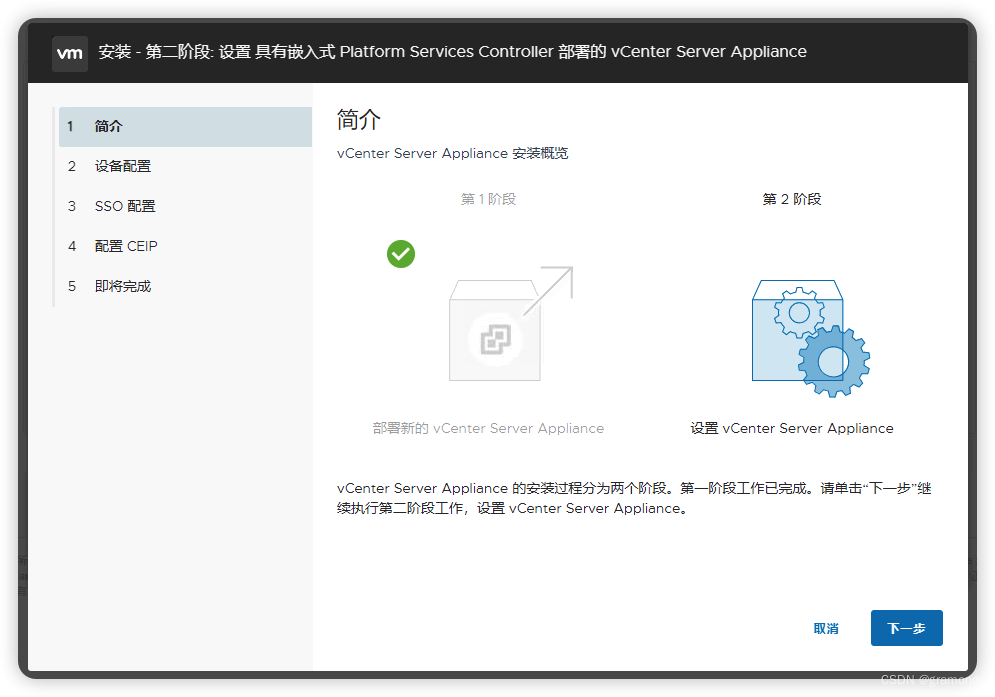The image size is (995, 697).
Task: Click the stage 2 gears setup icon
Action: tap(811, 338)
